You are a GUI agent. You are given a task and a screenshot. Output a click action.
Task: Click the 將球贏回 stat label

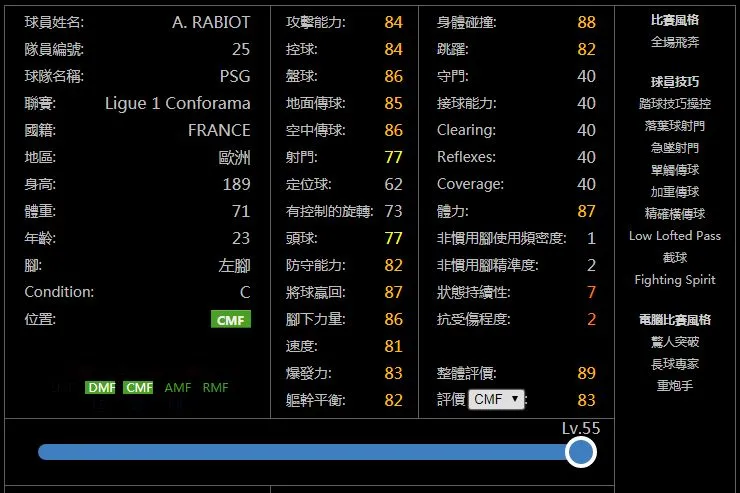(315, 292)
